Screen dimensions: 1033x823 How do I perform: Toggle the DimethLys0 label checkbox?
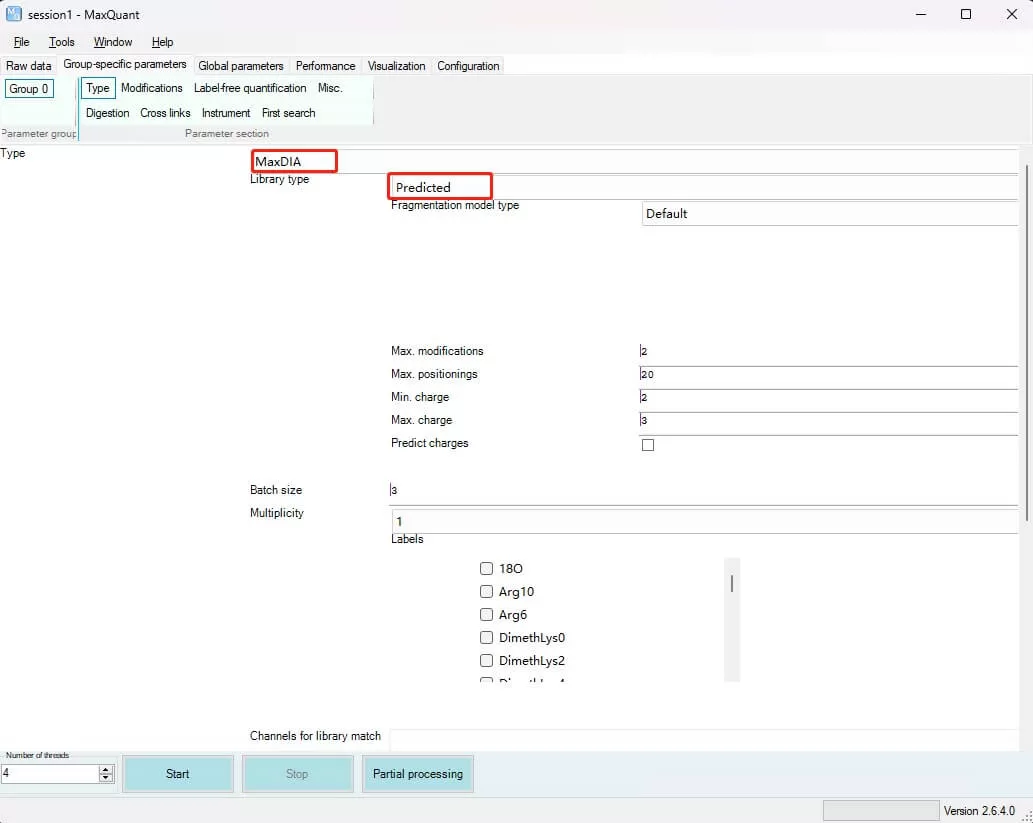pyautogui.click(x=487, y=638)
